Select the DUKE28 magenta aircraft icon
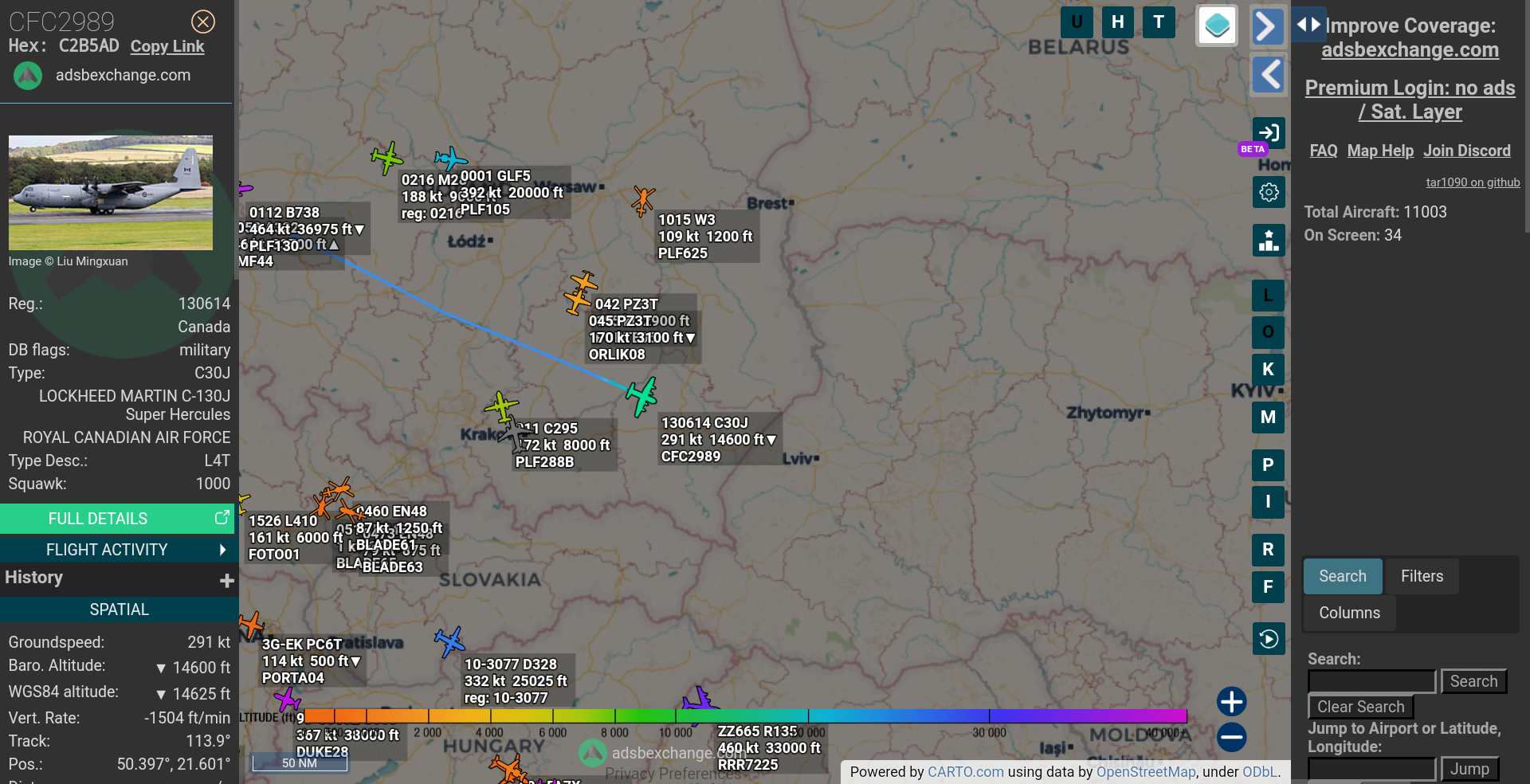1530x784 pixels. (x=287, y=700)
